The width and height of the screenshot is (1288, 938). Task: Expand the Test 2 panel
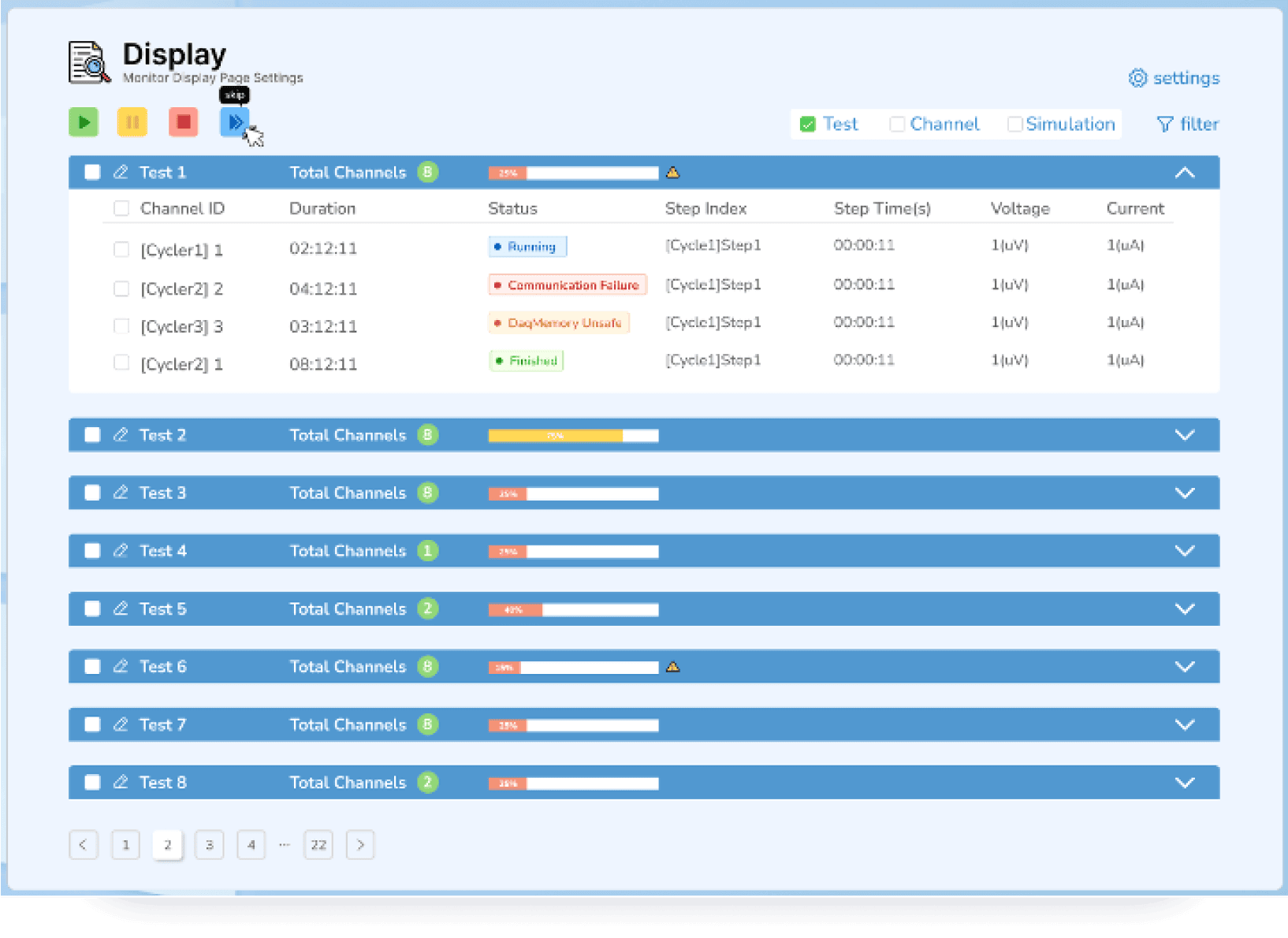click(1185, 434)
